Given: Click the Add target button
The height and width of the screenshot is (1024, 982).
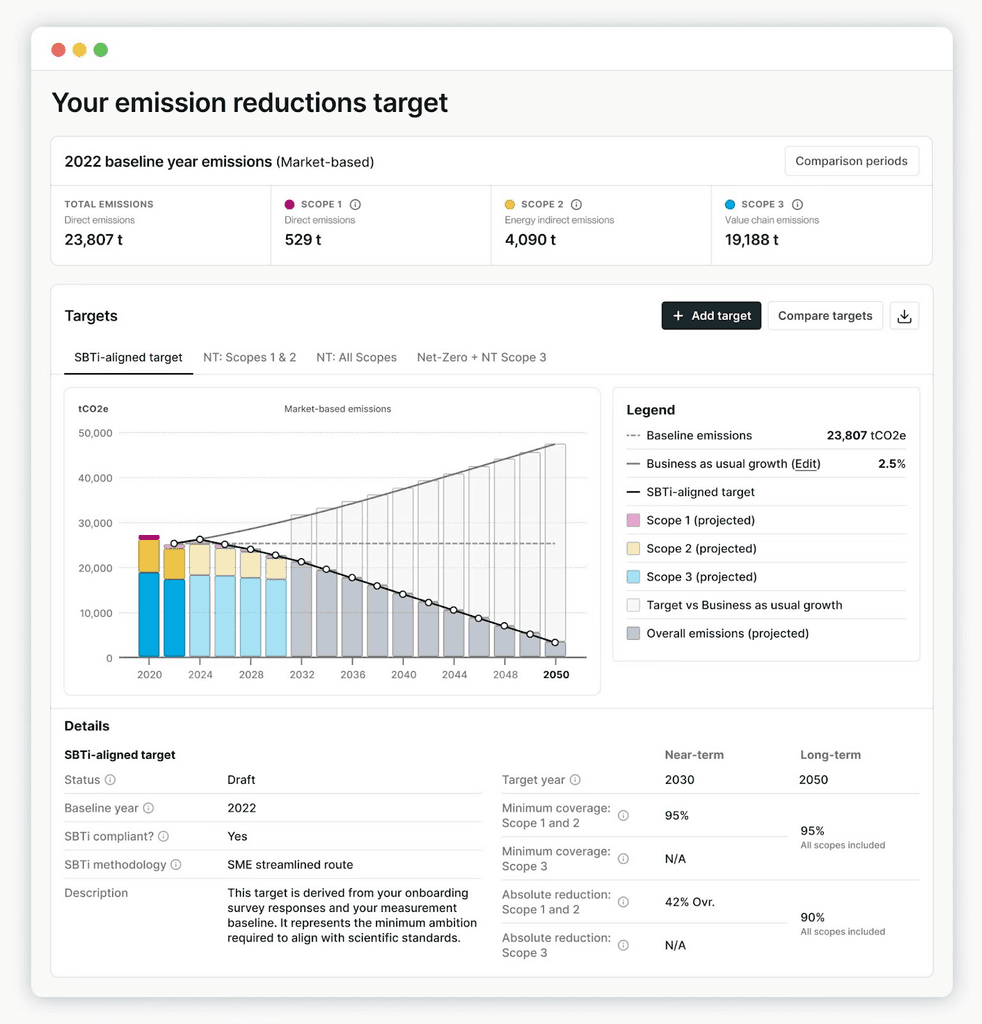Looking at the screenshot, I should tap(711, 315).
